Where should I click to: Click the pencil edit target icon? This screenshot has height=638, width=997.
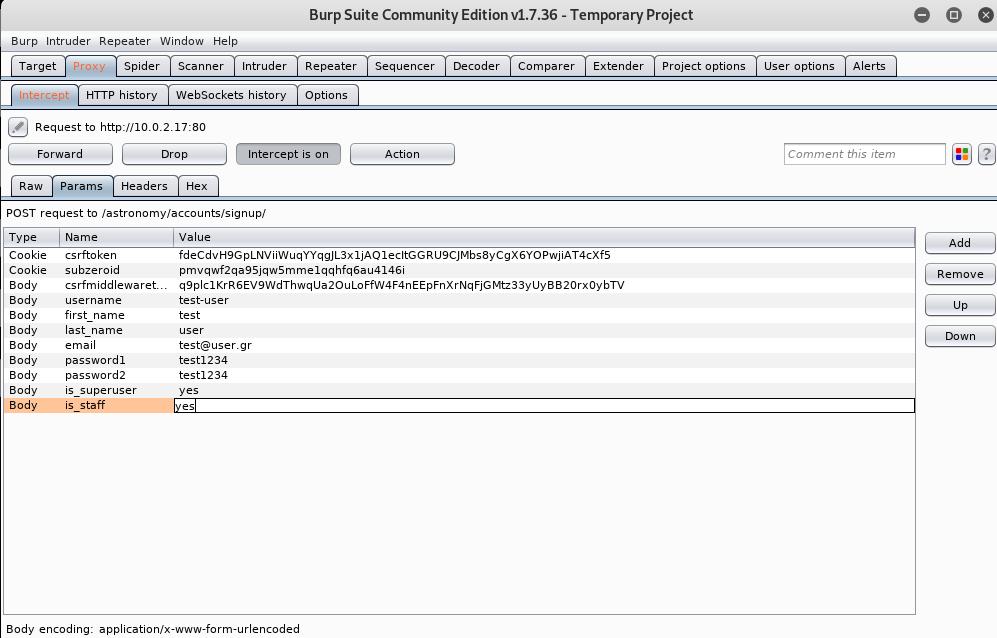18,127
